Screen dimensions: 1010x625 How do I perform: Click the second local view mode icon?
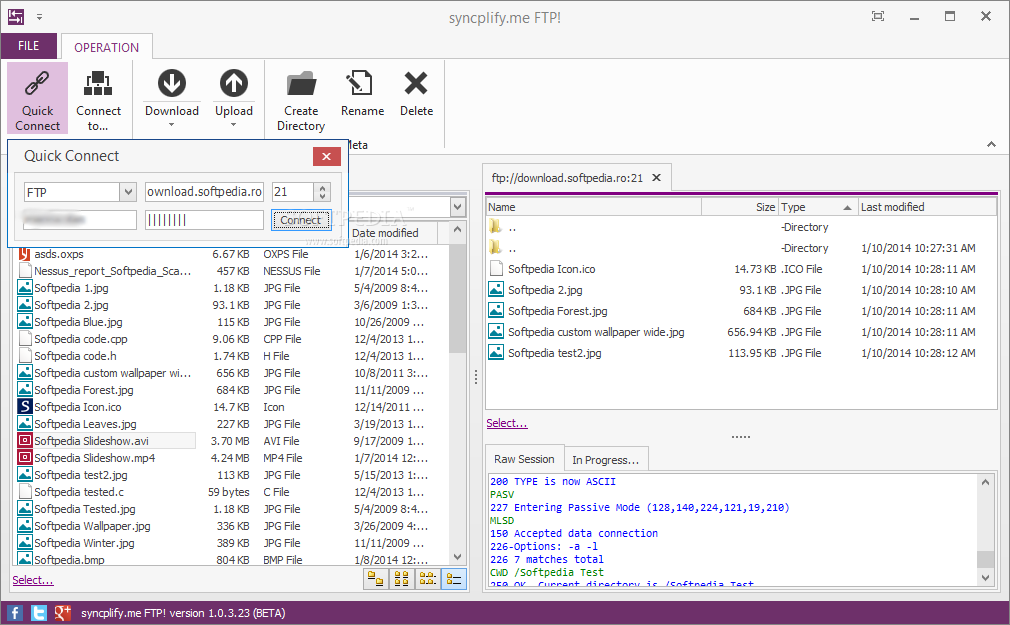click(401, 579)
